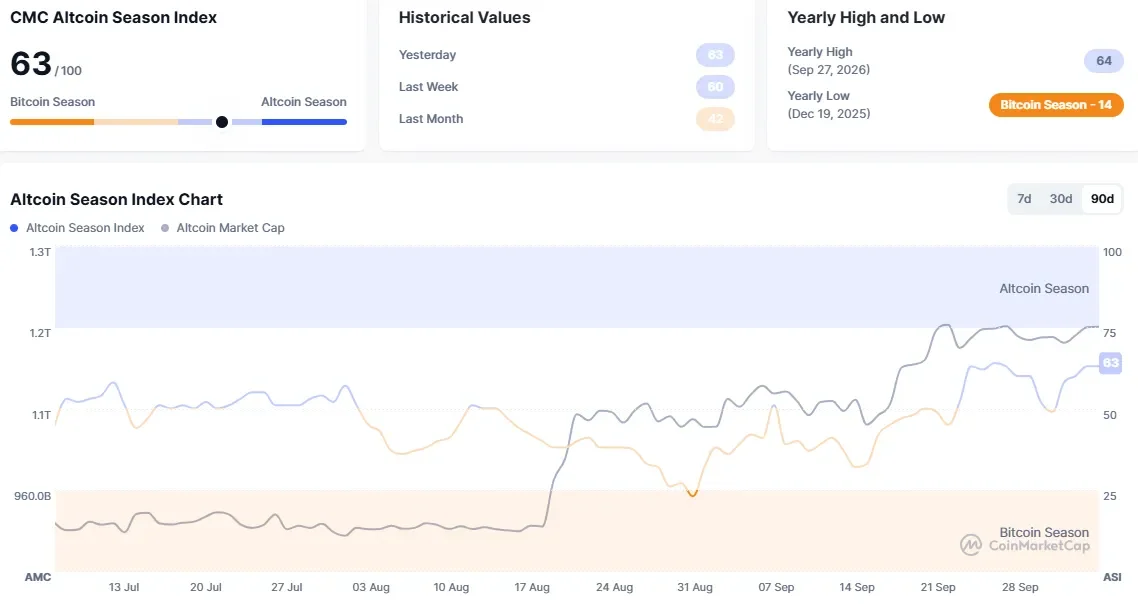This screenshot has width=1138, height=614.
Task: Click the 'AMC' axis label at bottom left
Action: pos(38,578)
